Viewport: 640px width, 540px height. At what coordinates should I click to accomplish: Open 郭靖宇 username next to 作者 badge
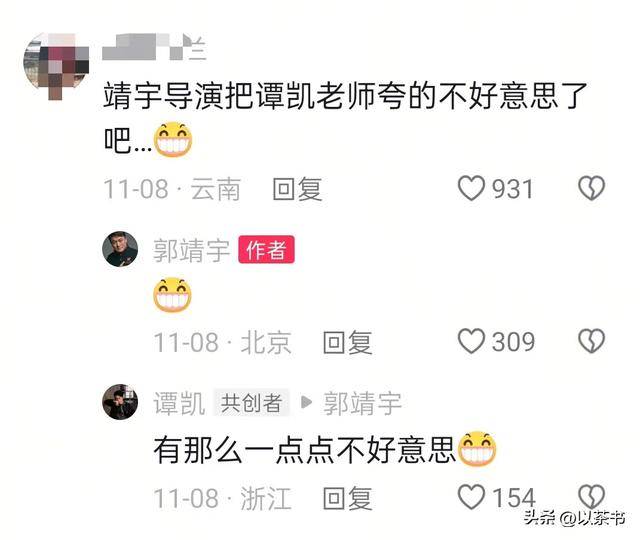[191, 250]
